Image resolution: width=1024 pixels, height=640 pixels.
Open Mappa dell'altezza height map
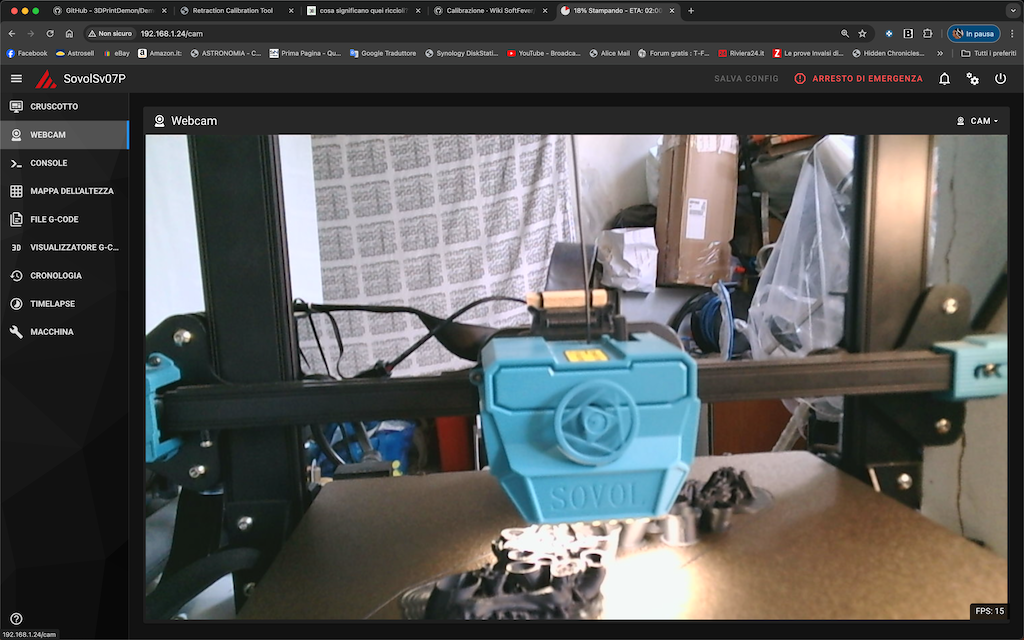[x=70, y=191]
